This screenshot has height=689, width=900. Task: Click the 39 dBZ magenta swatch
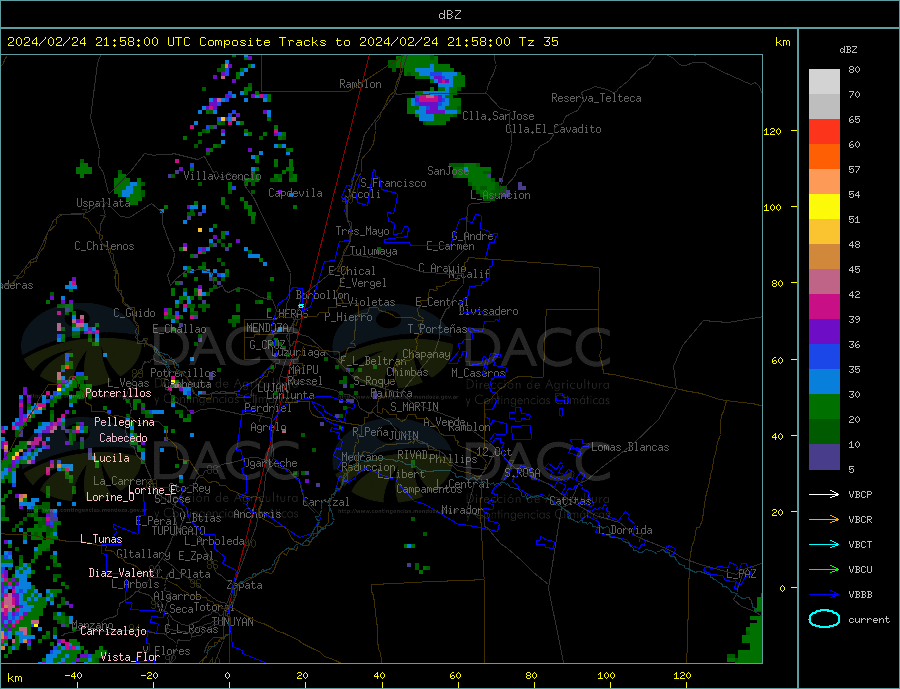point(824,307)
